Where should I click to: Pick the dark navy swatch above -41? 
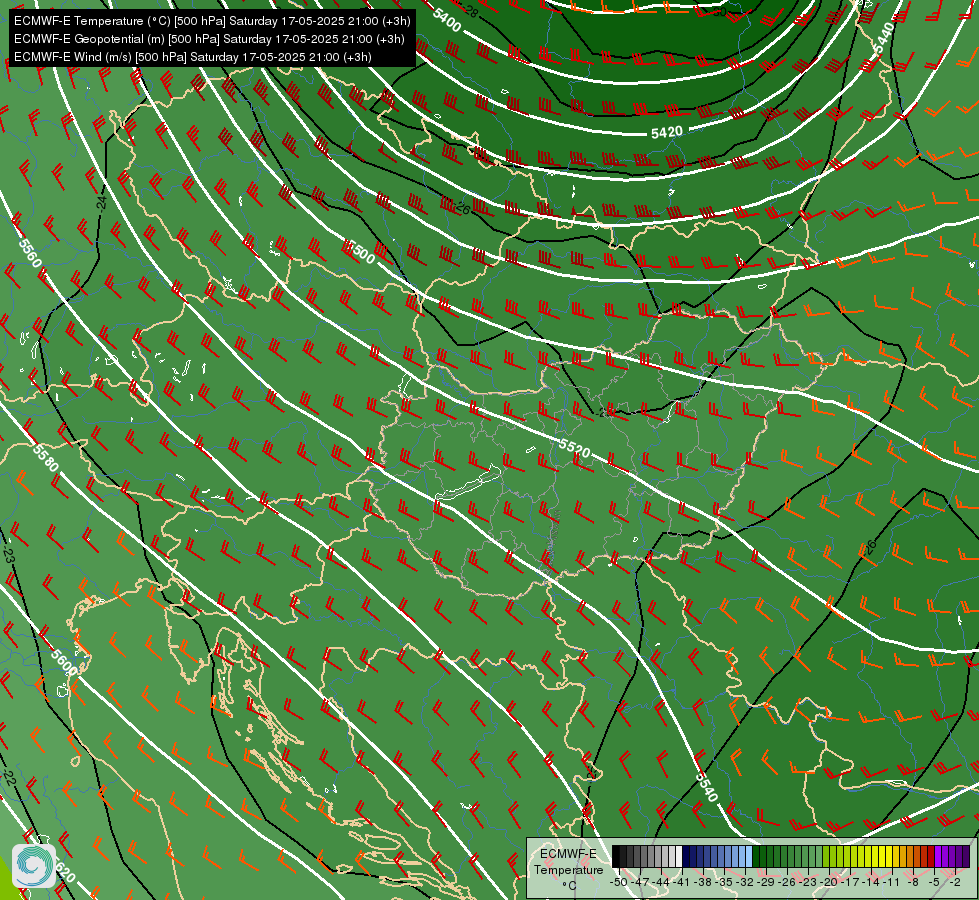[x=686, y=856]
